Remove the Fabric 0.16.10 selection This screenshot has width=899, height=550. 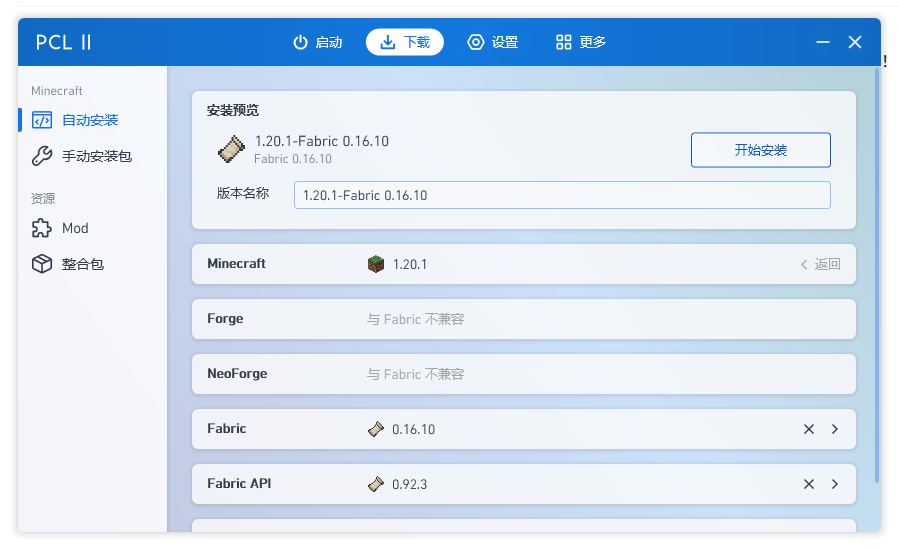(x=808, y=429)
